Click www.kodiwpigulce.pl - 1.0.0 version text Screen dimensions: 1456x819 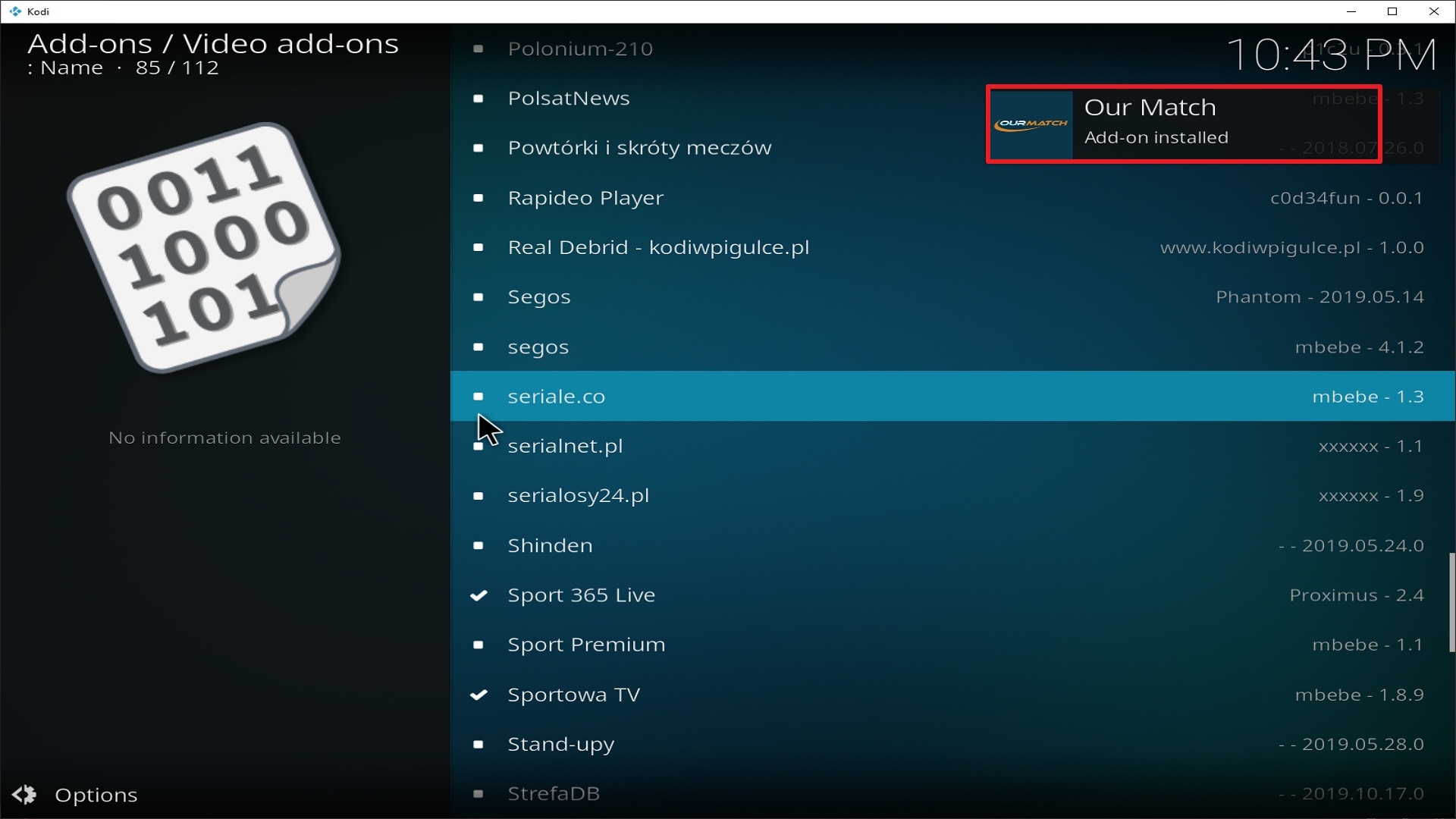click(x=1291, y=247)
